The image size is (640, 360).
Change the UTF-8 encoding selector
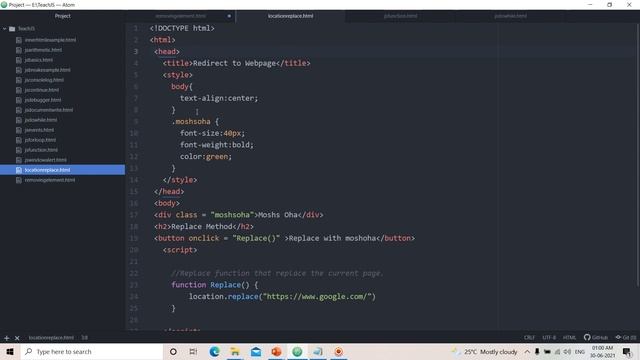pos(549,338)
